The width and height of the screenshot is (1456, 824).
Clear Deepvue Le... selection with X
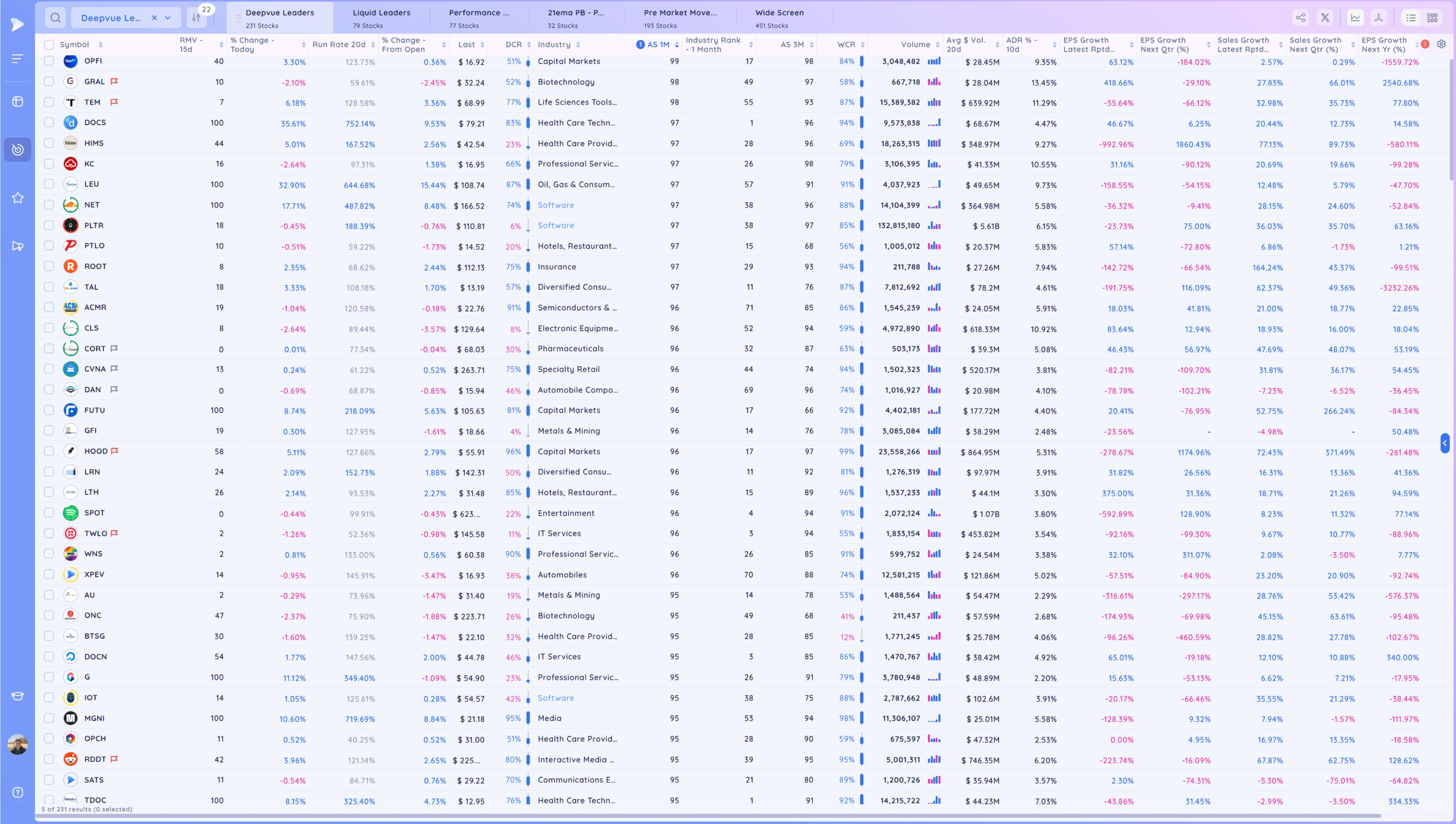pyautogui.click(x=154, y=18)
